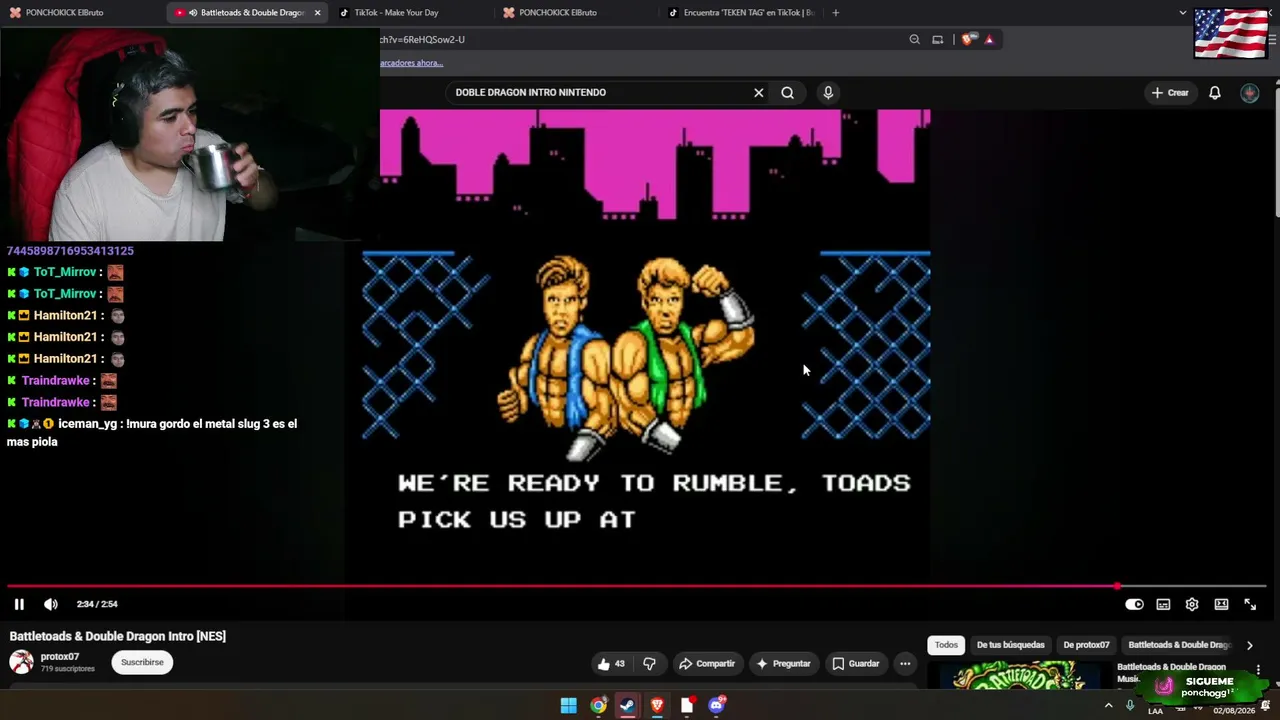Open the three-dot more actions menu beside Guardar
The width and height of the screenshot is (1280, 720).
tap(905, 663)
